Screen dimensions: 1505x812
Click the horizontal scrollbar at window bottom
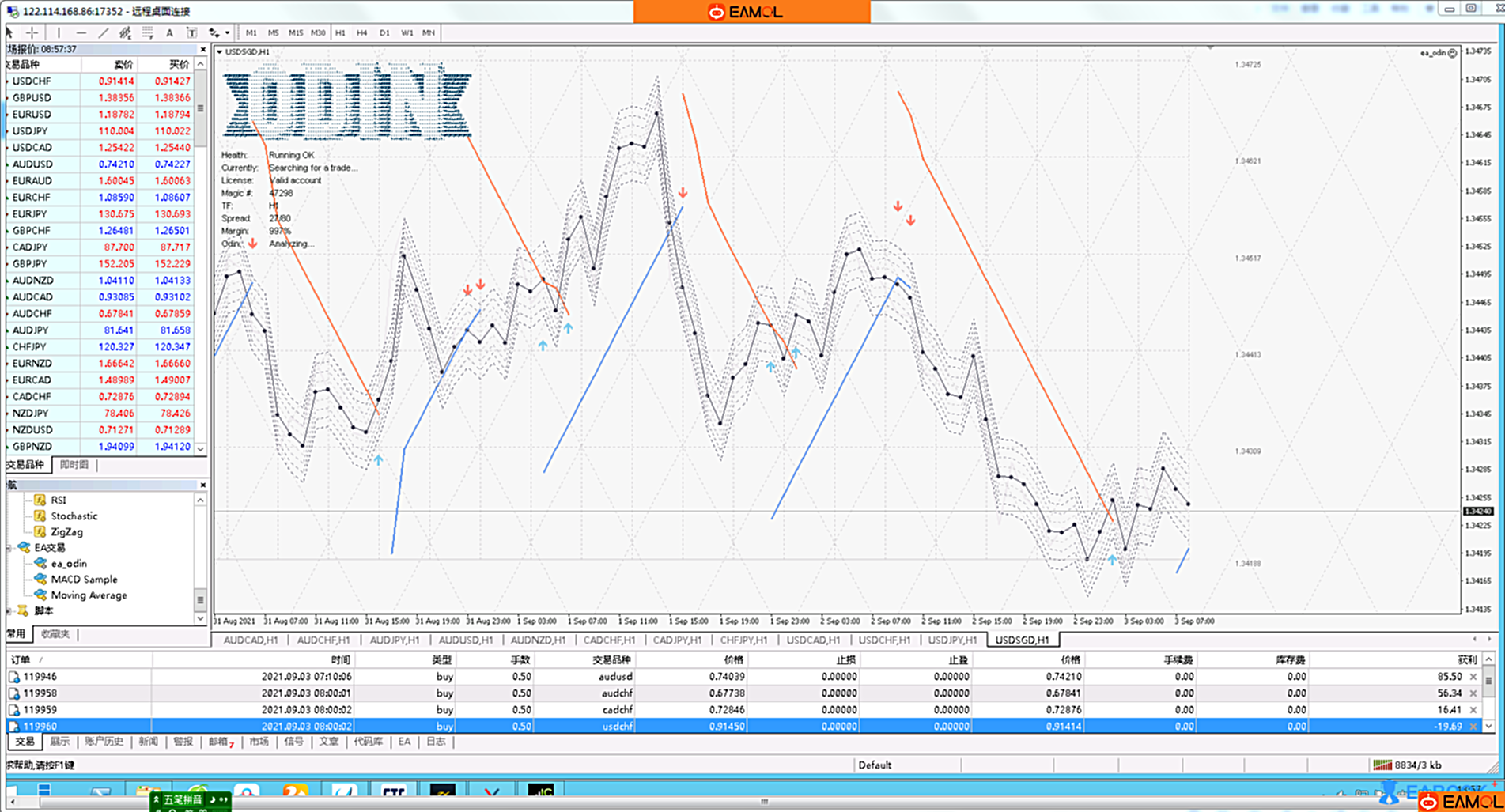[x=763, y=802]
